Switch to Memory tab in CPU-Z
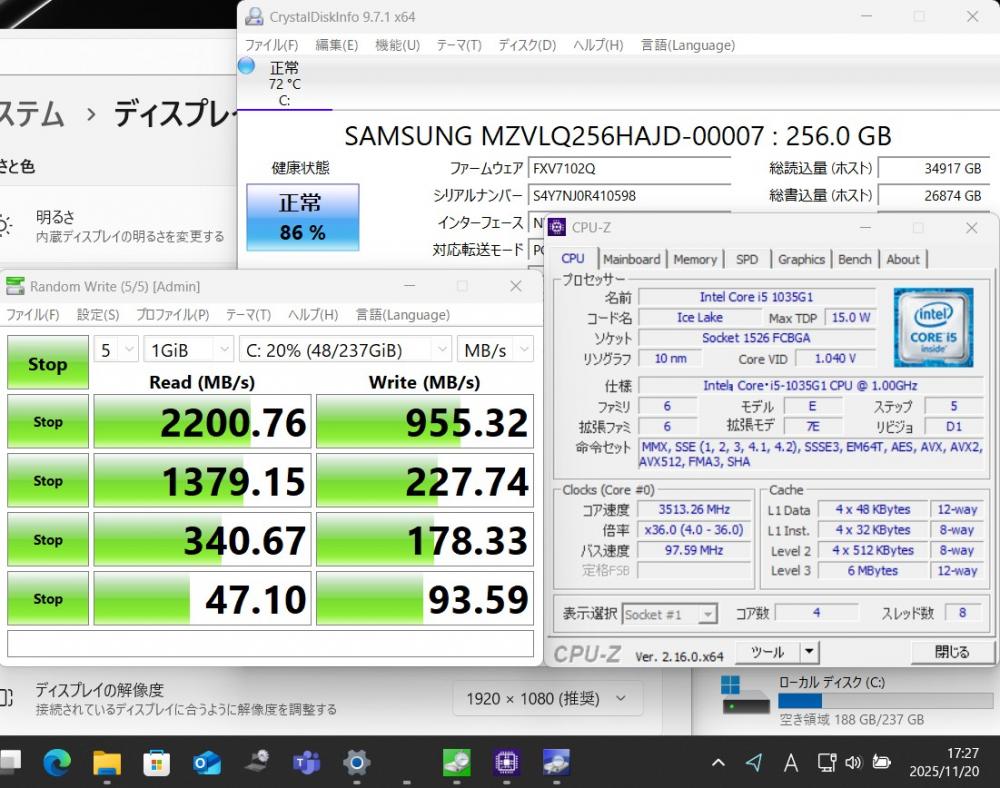This screenshot has height=788, width=1000. click(x=695, y=259)
